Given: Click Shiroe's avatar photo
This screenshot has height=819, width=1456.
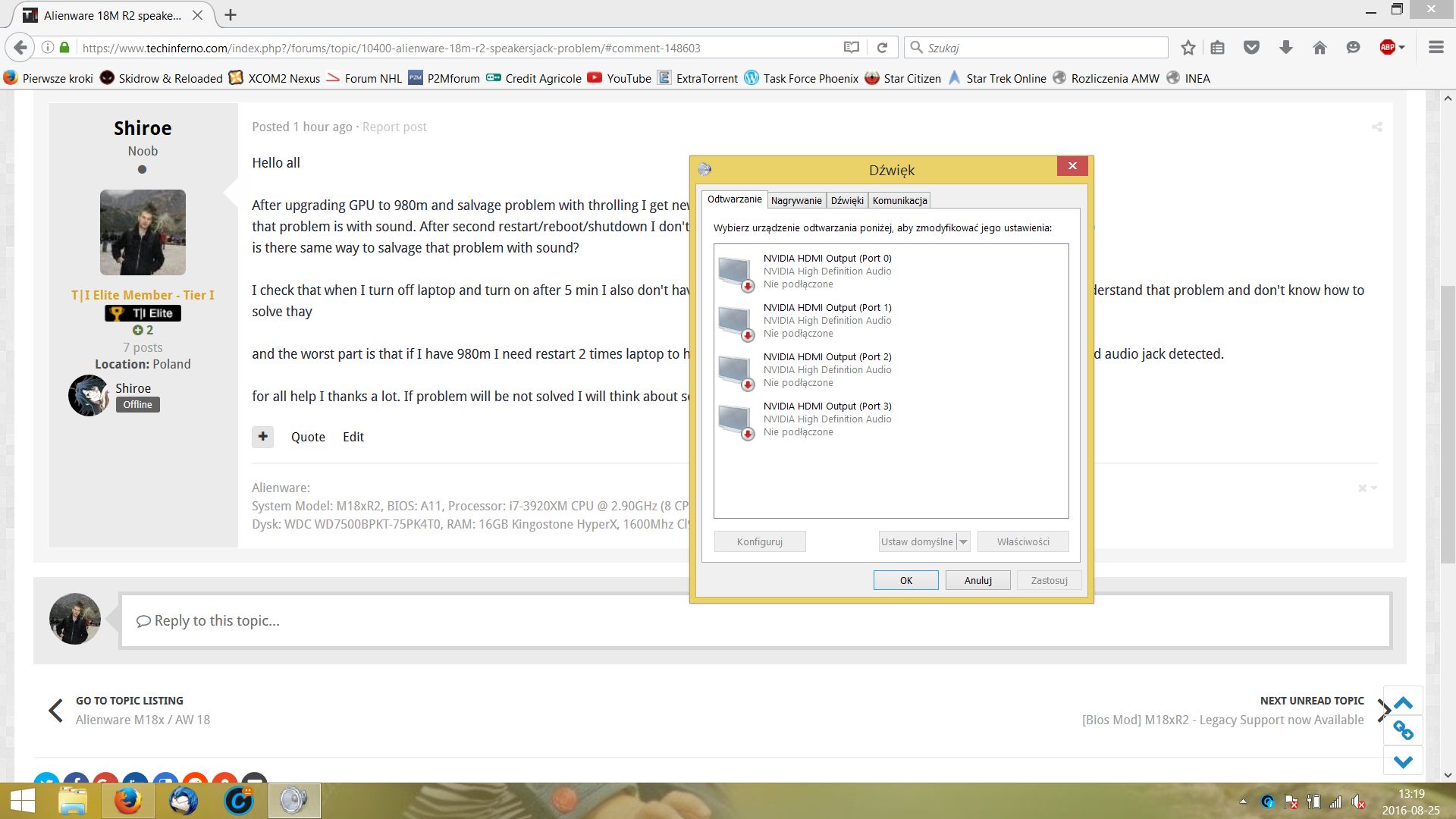Looking at the screenshot, I should [143, 232].
